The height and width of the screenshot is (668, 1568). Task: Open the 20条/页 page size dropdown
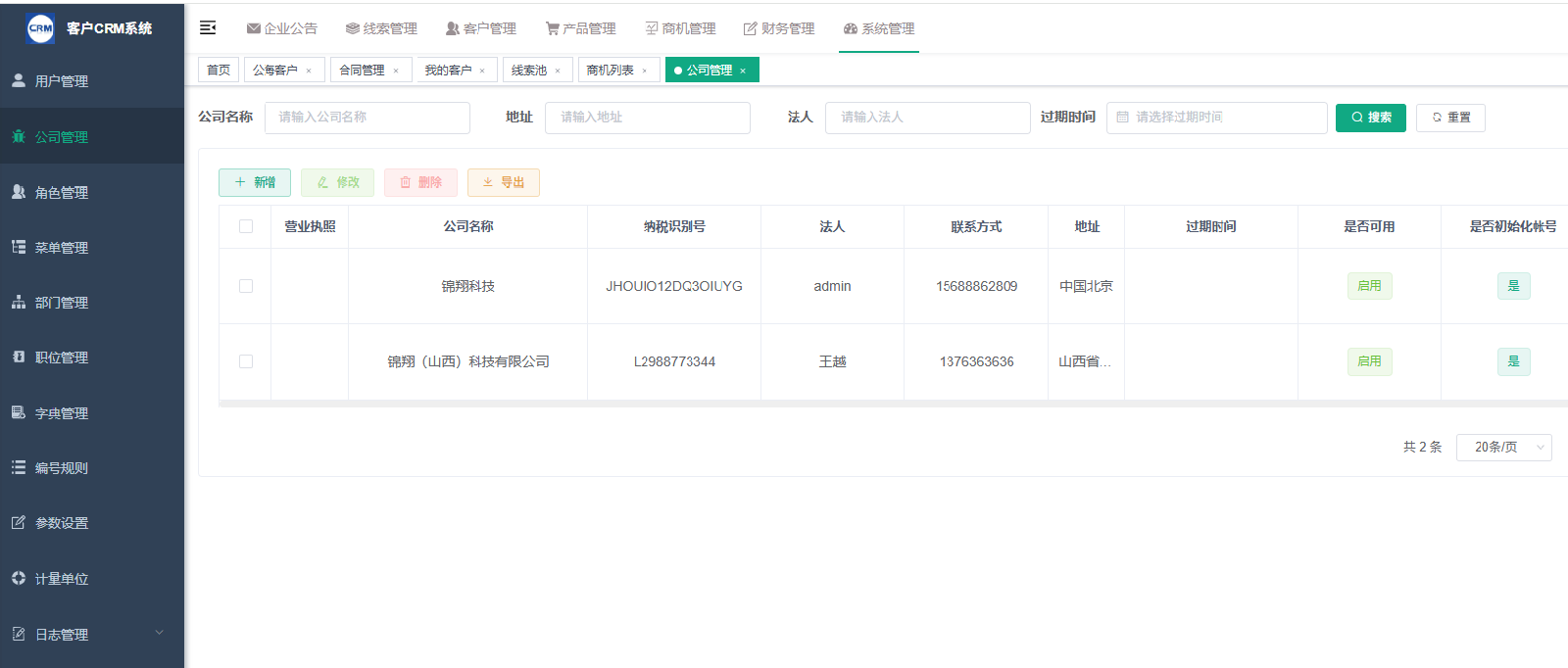1503,447
